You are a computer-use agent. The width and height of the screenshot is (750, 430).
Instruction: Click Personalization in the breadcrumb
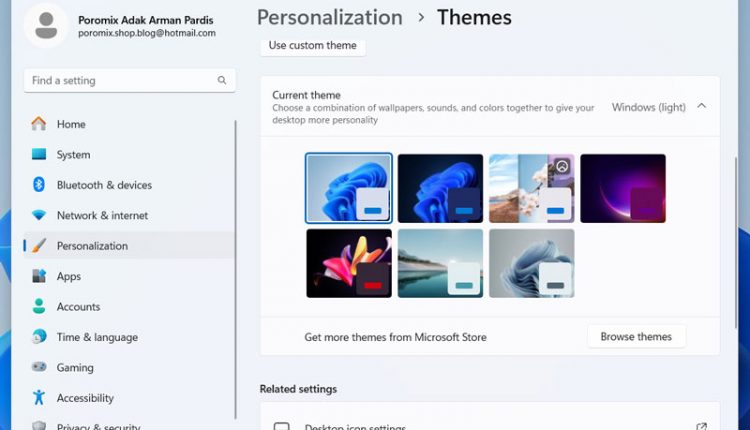pos(330,18)
